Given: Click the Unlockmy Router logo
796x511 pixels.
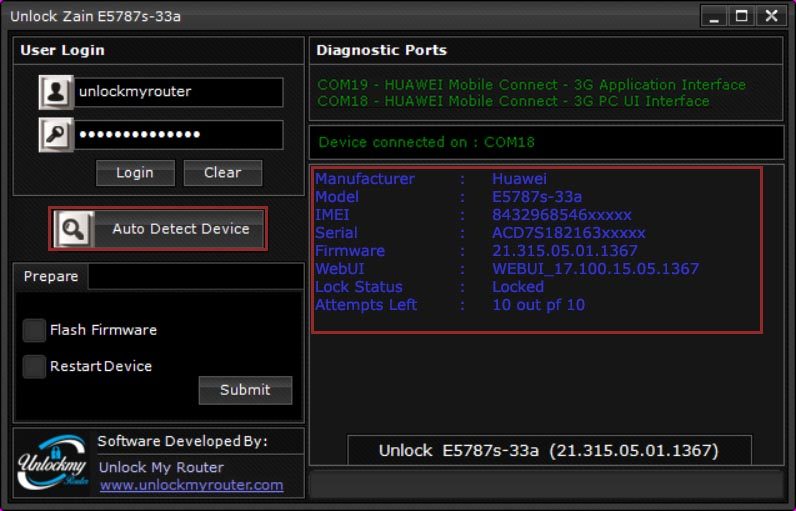Looking at the screenshot, I should pyautogui.click(x=53, y=462).
